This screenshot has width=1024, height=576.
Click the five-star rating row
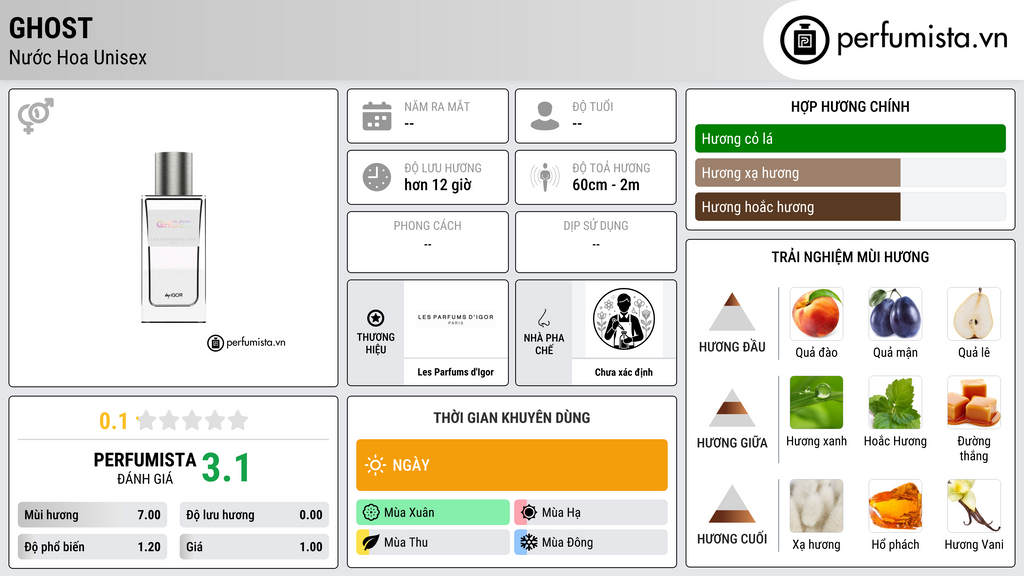point(192,421)
